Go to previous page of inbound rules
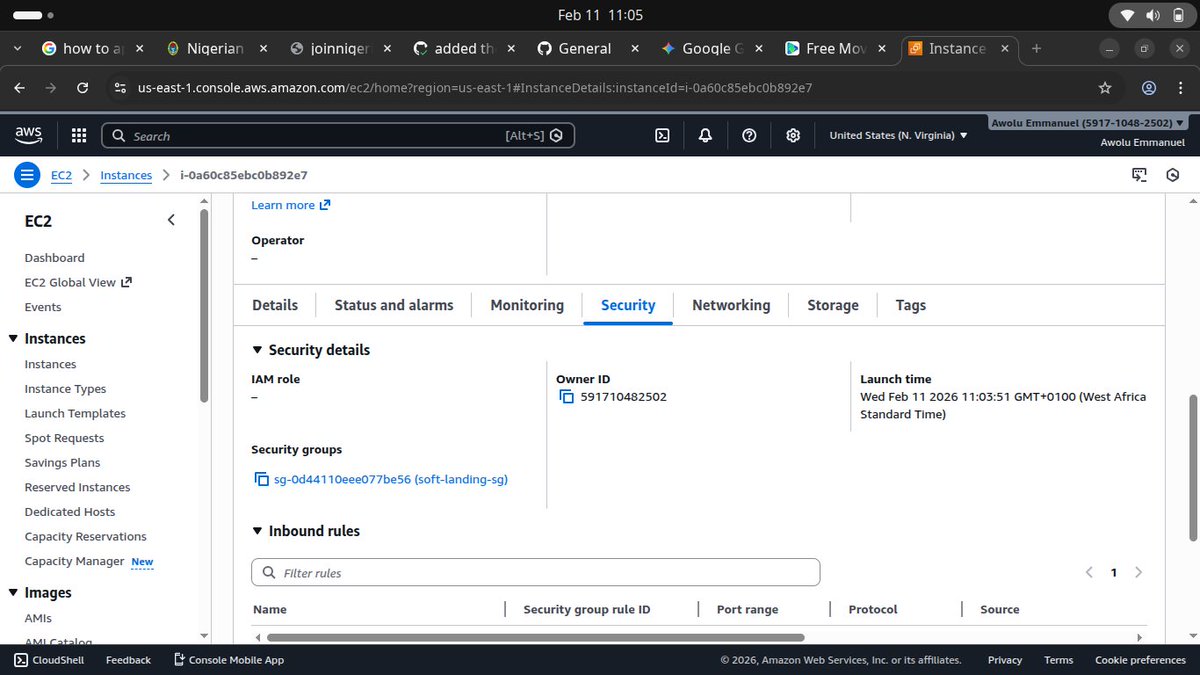The height and width of the screenshot is (675, 1200). click(1090, 573)
